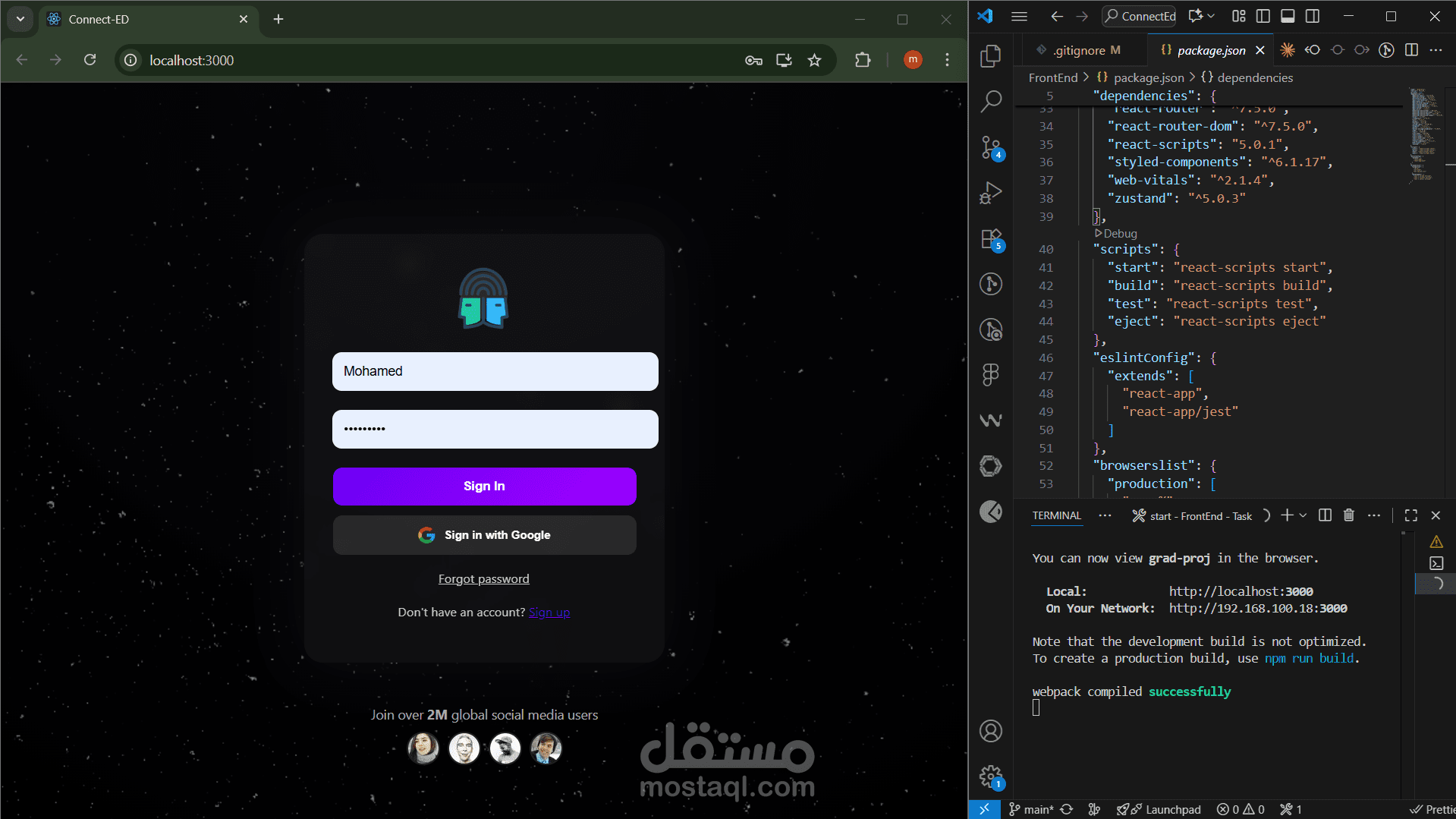Open the Chrome tab search dropdown
This screenshot has height=819, width=1456.
click(20, 19)
